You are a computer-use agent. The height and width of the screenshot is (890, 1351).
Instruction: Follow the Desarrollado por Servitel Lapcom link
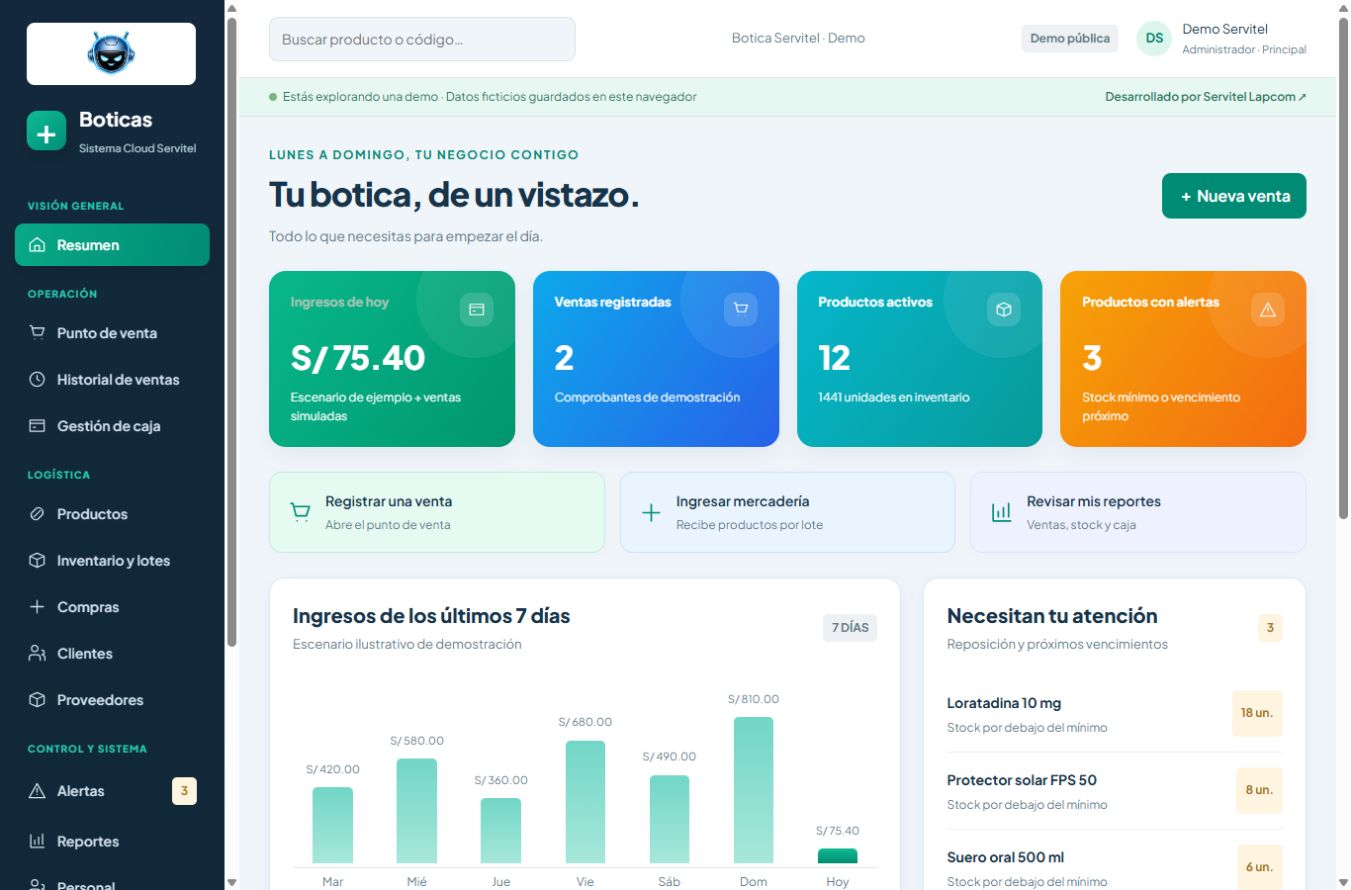(x=1205, y=97)
